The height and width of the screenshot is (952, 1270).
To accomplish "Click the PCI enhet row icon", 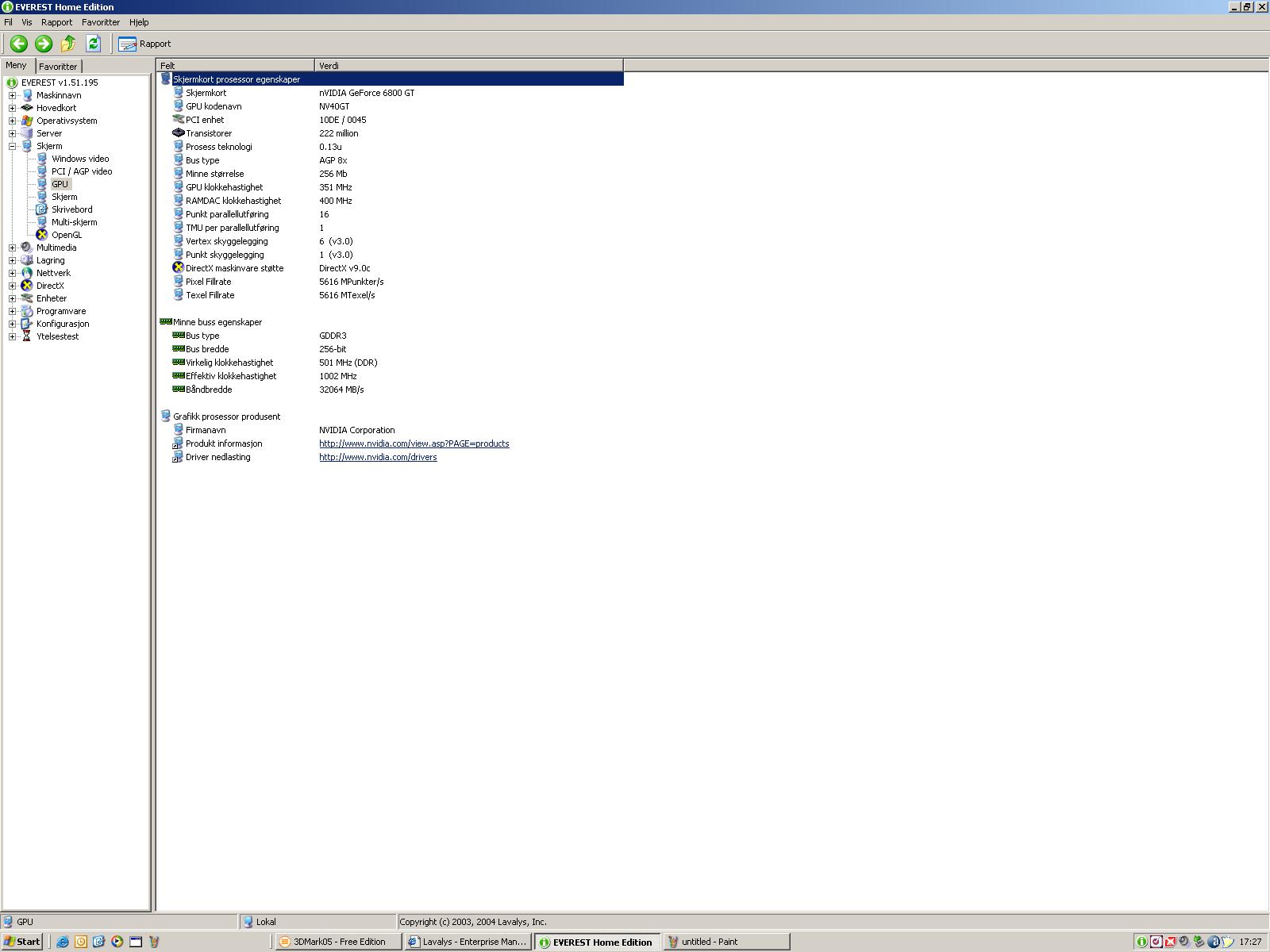I will point(178,119).
